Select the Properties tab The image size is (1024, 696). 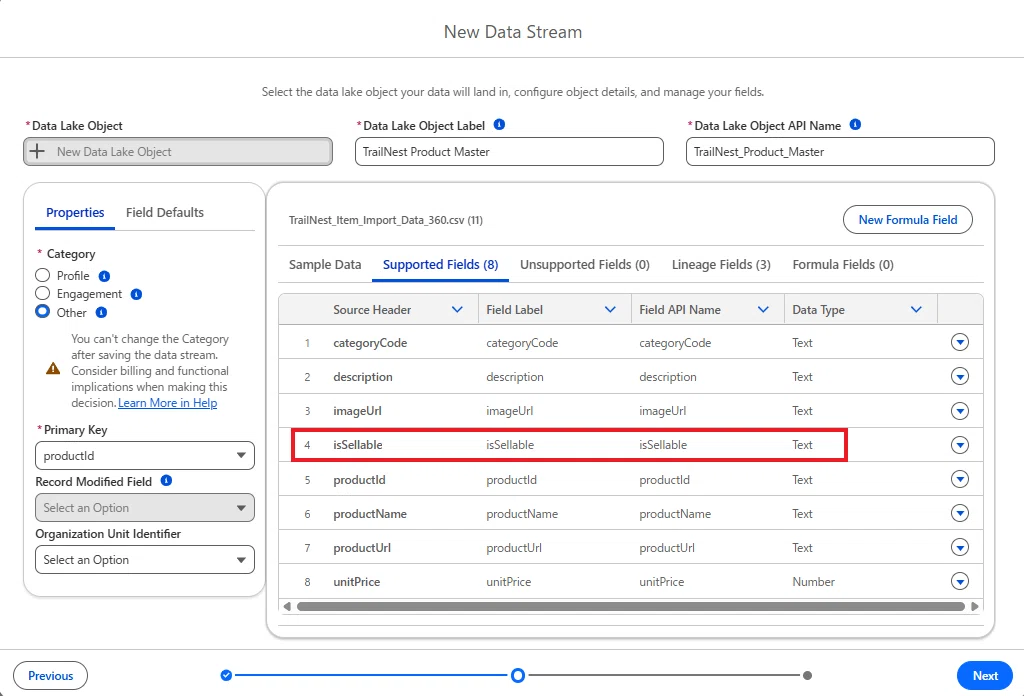pos(75,212)
